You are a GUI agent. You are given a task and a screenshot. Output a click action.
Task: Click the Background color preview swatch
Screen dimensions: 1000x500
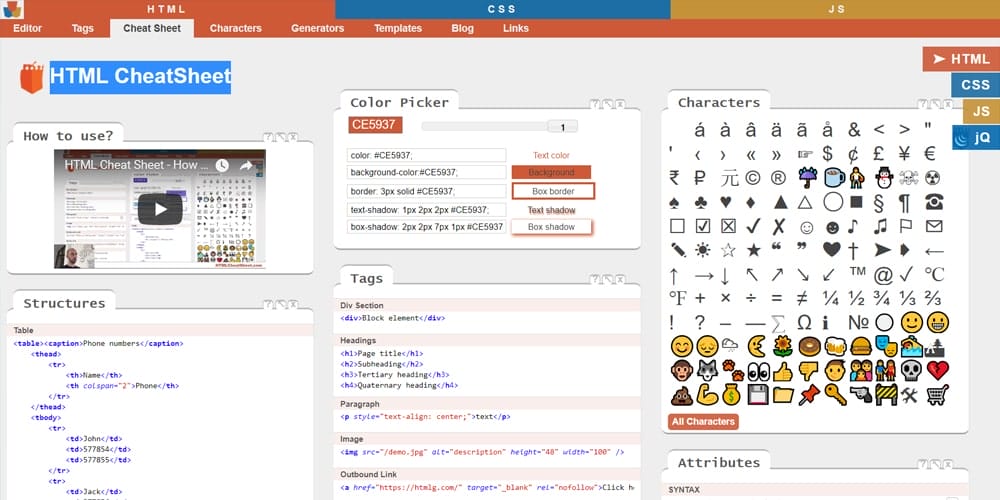coord(551,172)
